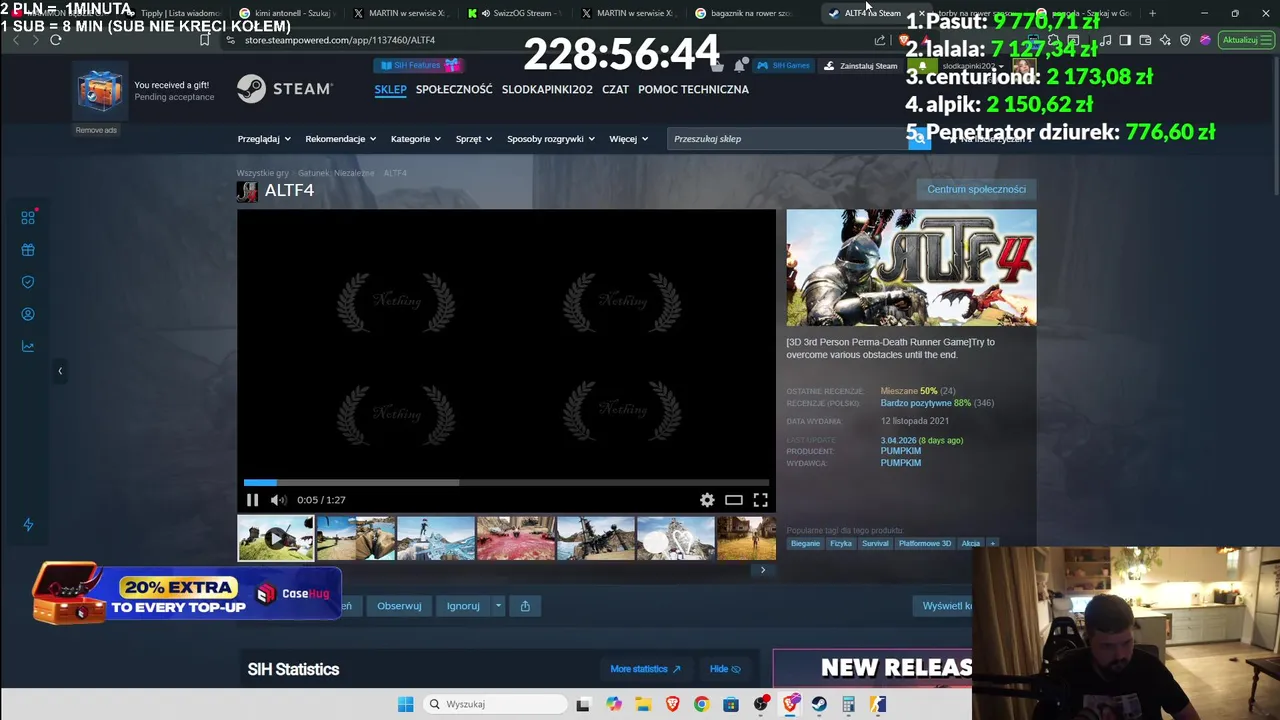
Task: Collapse sidebar with left chevron
Action: pos(60,371)
